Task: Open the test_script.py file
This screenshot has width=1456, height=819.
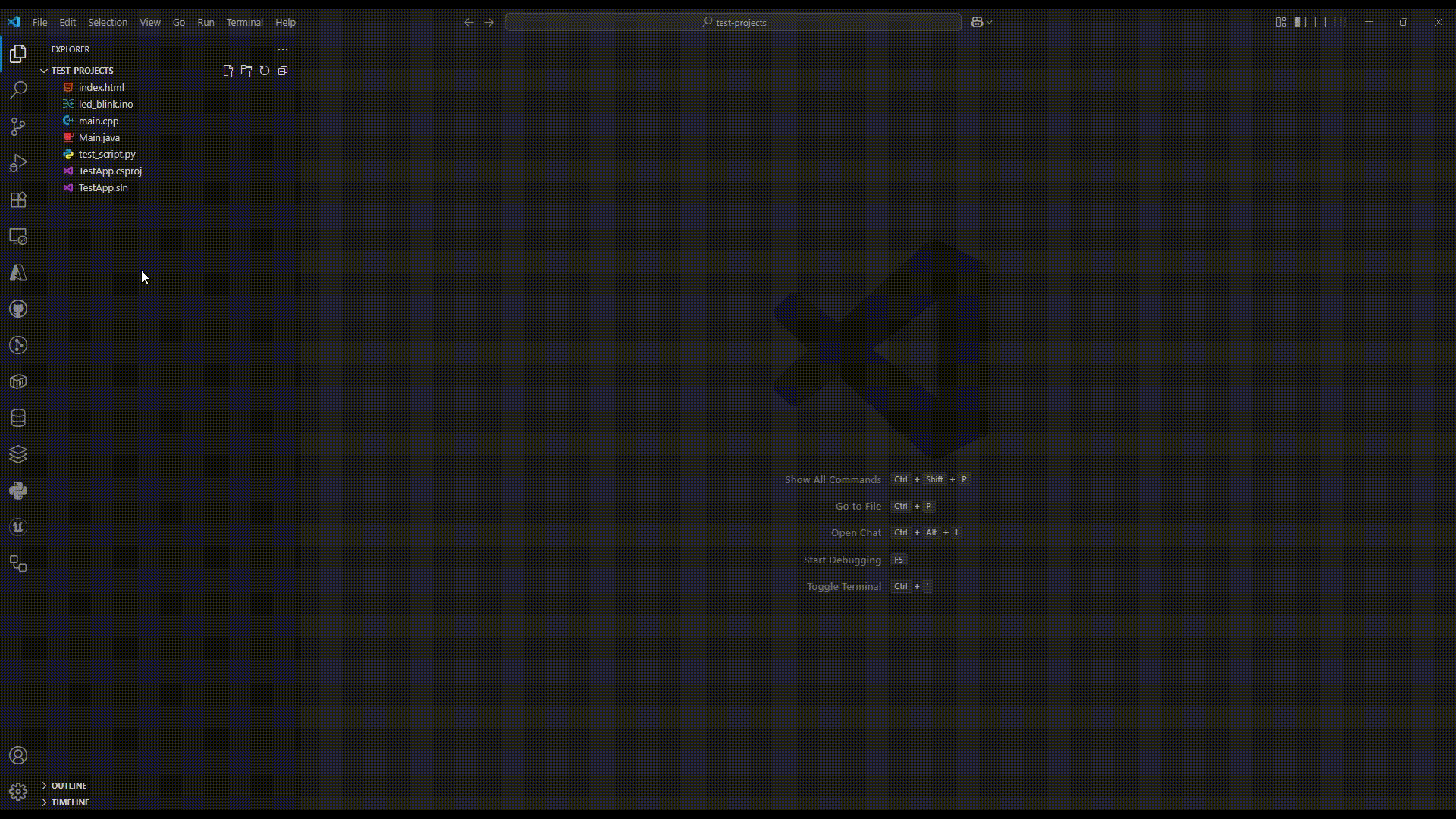Action: (x=107, y=154)
